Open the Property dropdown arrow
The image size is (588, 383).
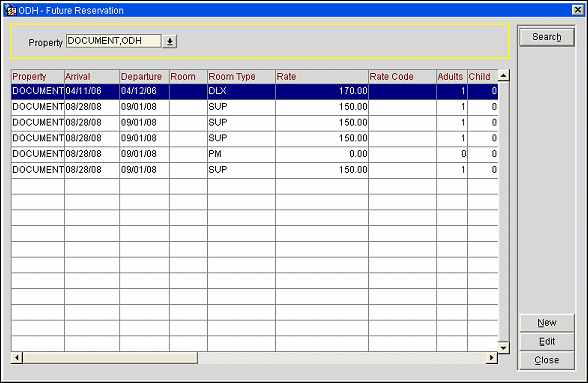tap(170, 41)
